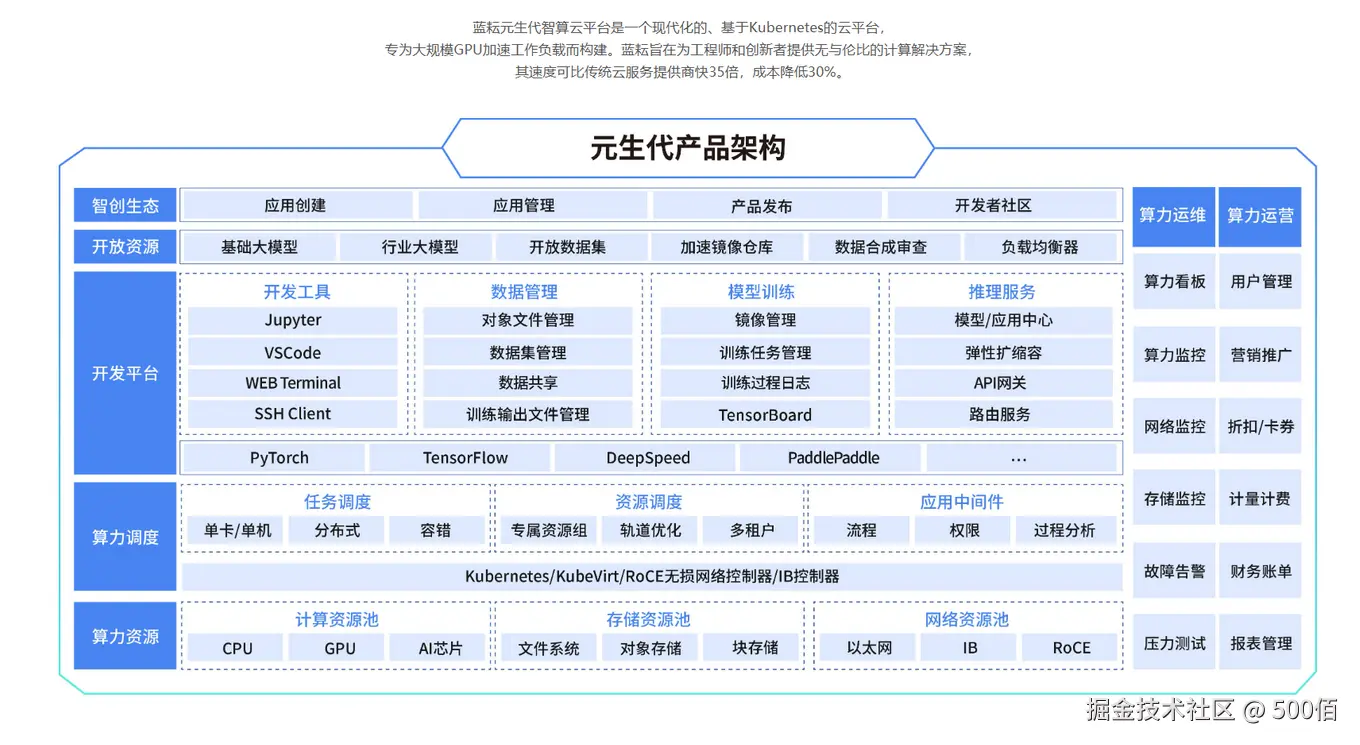
Task: Select the 过程分析 cell
Action: pyautogui.click(x=1064, y=531)
